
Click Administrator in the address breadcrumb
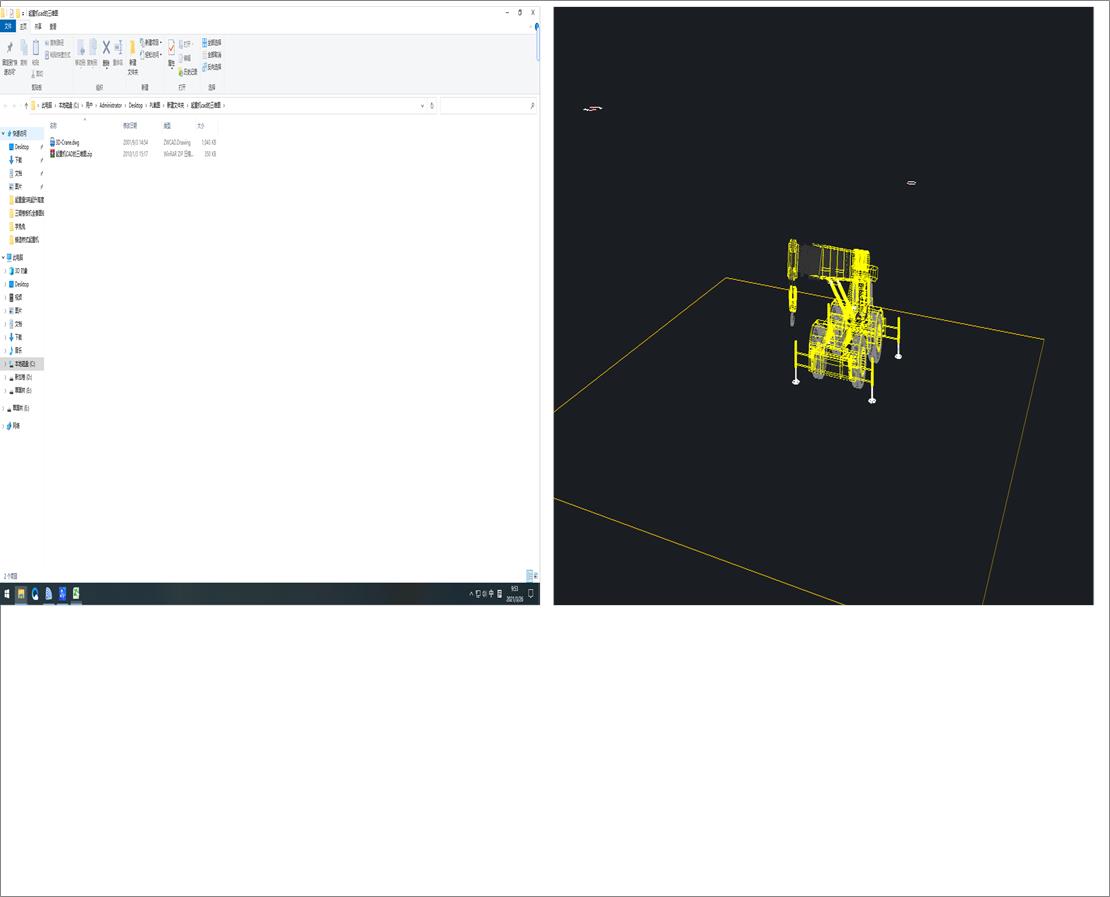110,105
